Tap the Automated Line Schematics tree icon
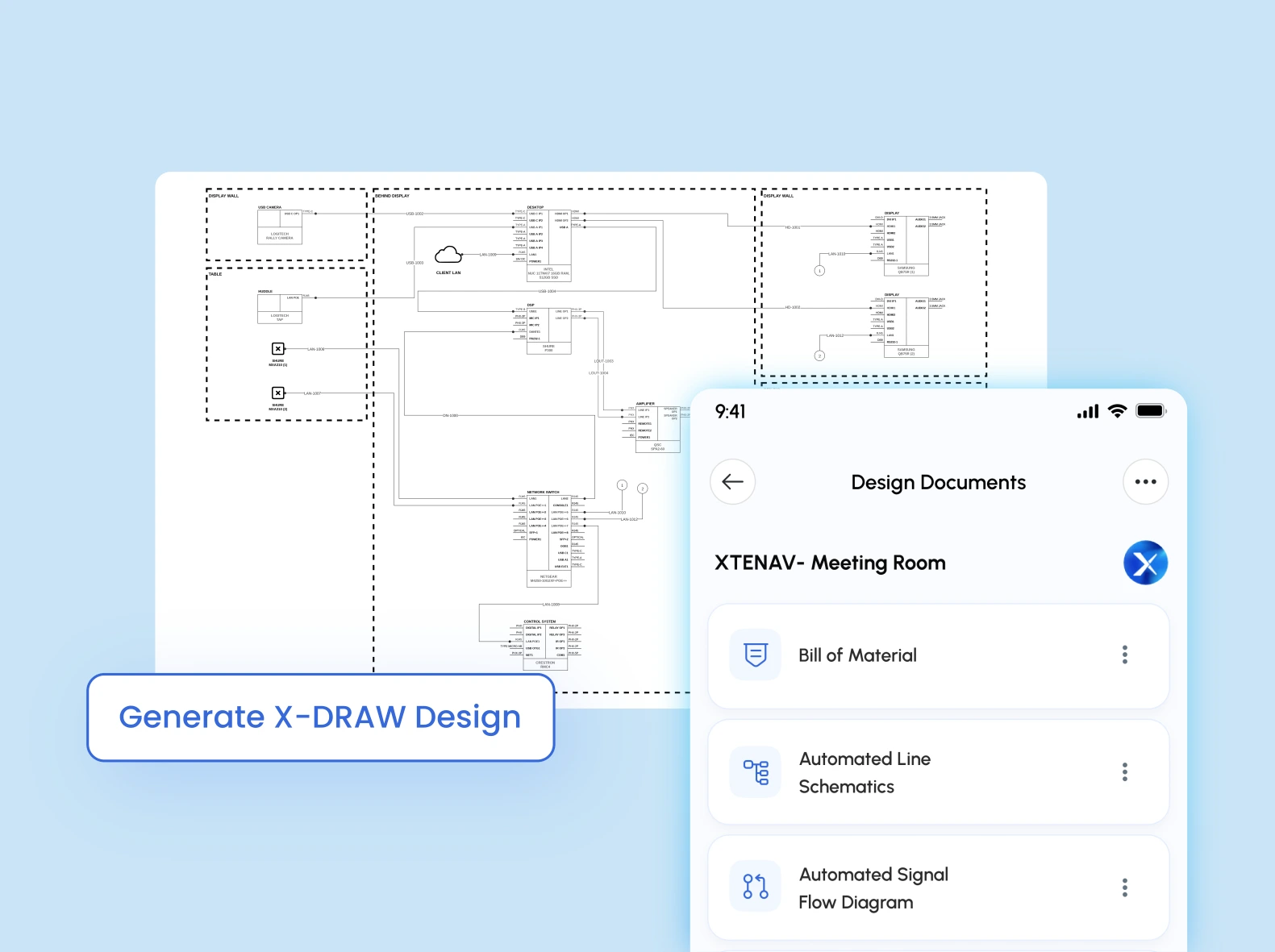 [756, 772]
